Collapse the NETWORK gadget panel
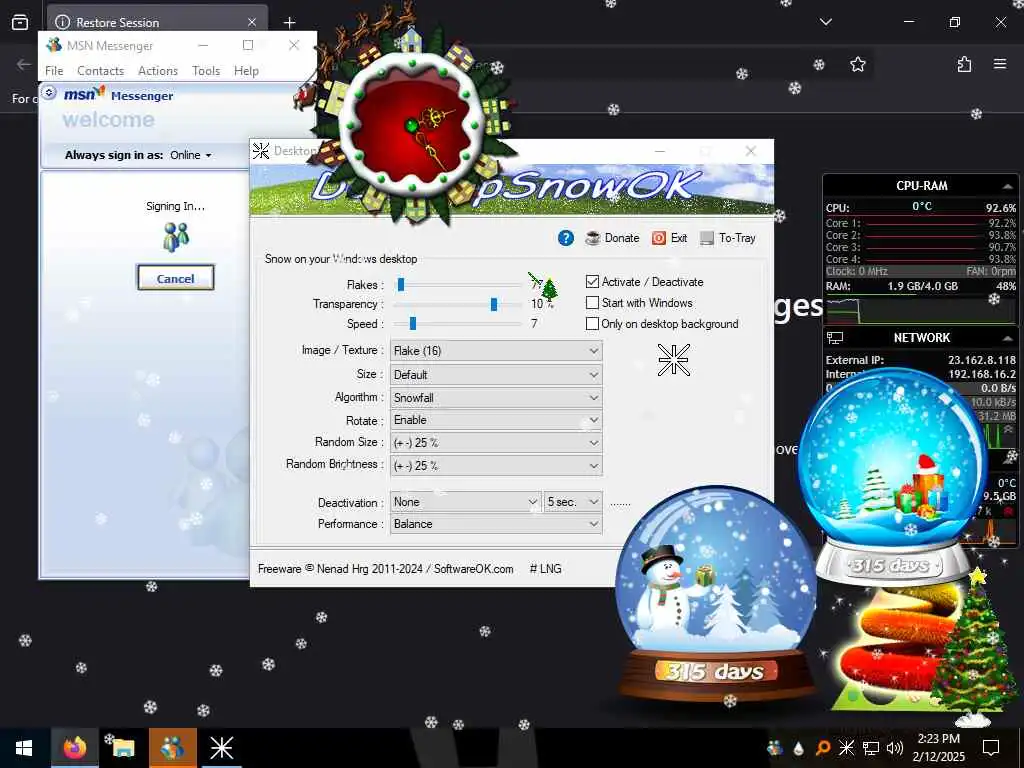This screenshot has height=768, width=1024. point(1008,338)
